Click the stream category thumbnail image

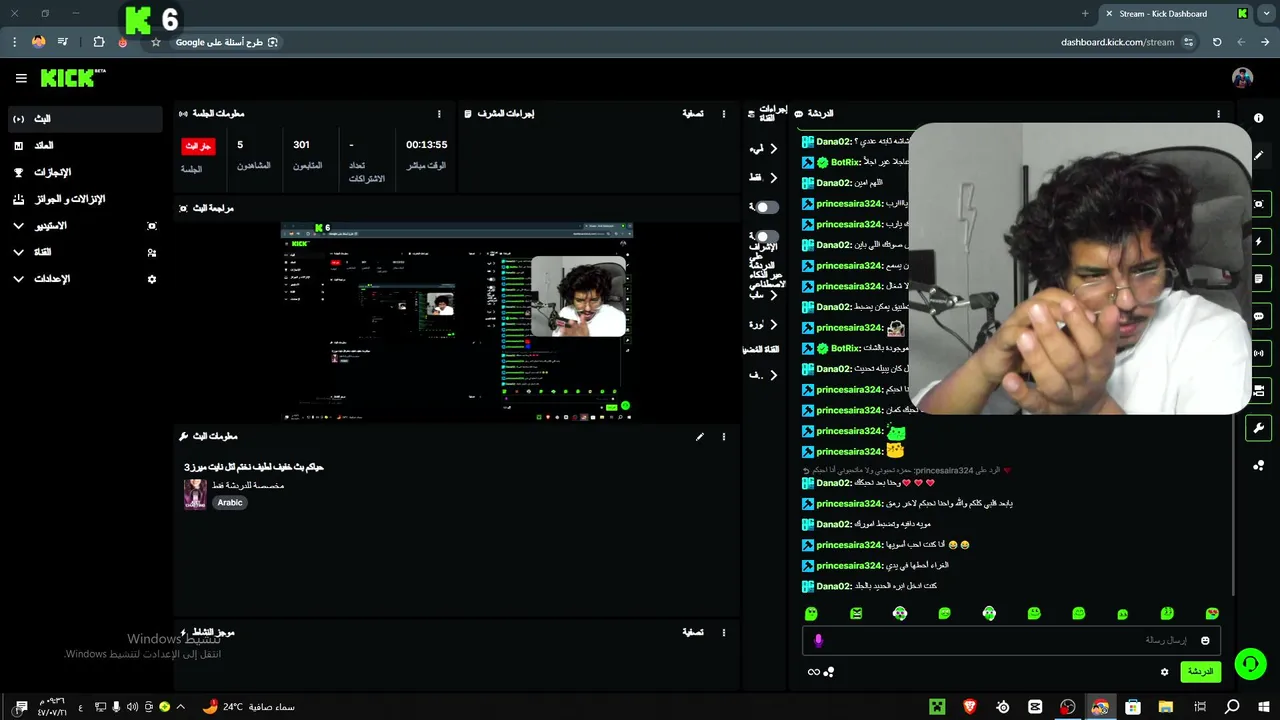point(195,494)
